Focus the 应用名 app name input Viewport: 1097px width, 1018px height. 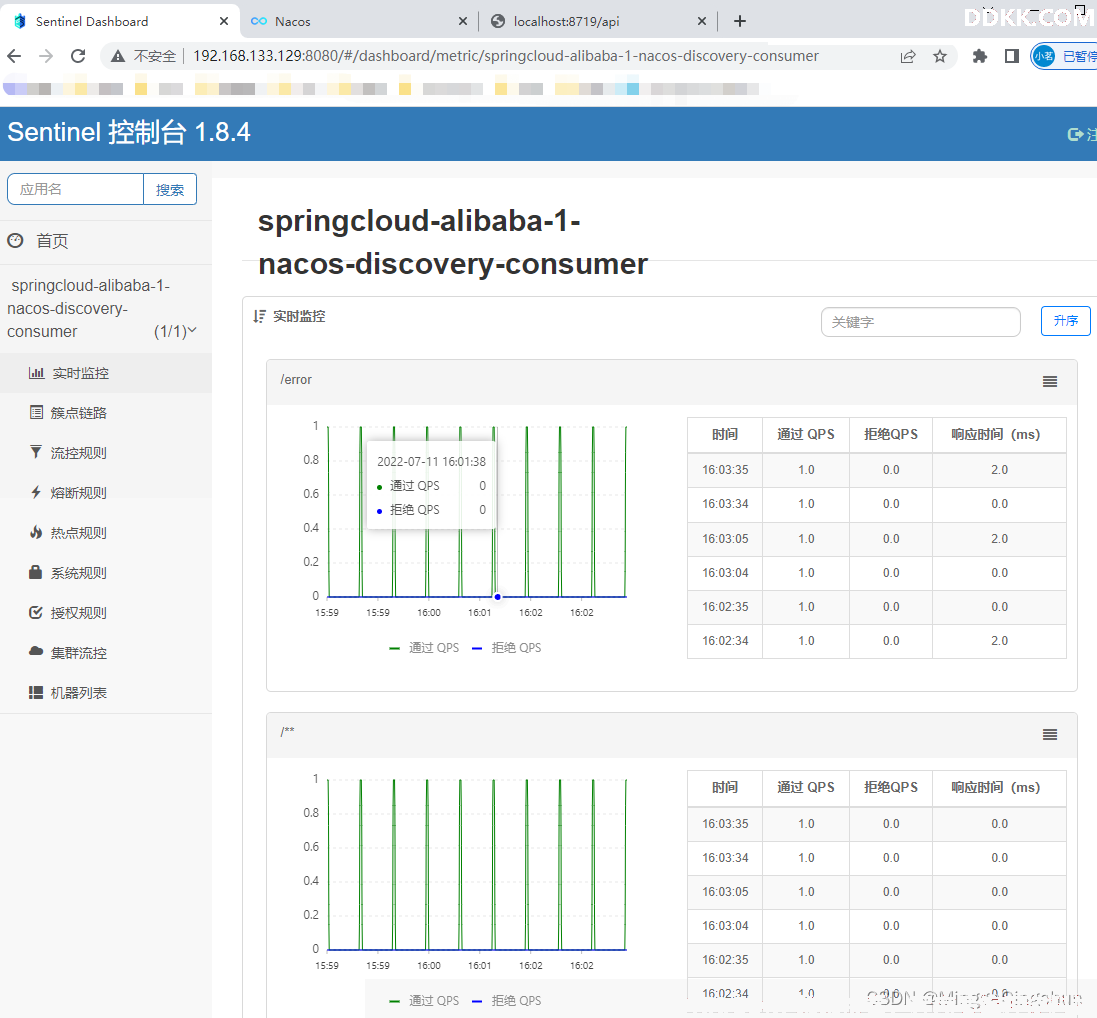tap(76, 190)
